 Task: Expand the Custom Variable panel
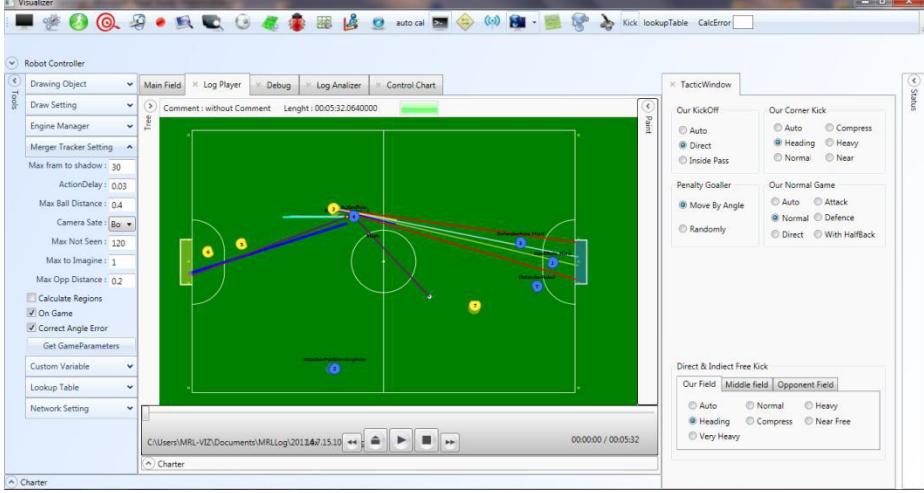(x=81, y=366)
